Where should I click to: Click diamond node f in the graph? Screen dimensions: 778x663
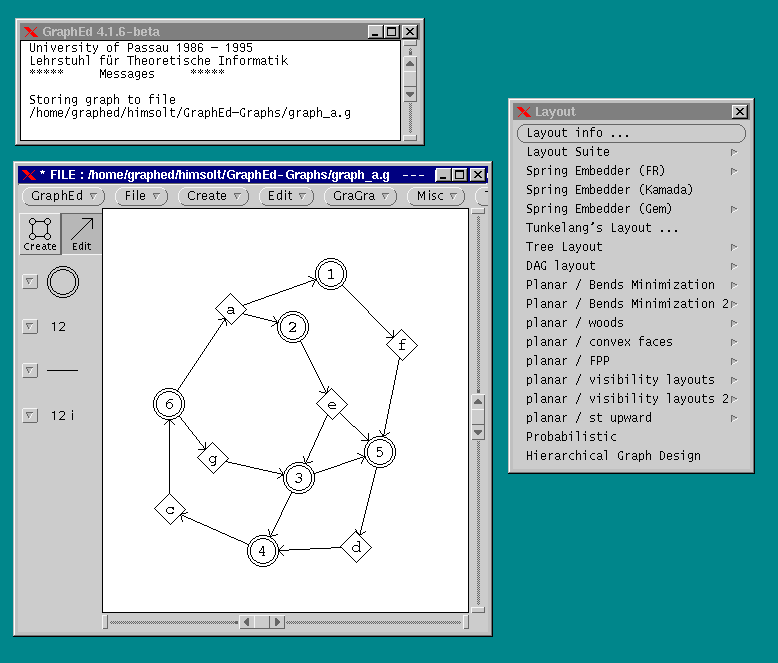(401, 345)
